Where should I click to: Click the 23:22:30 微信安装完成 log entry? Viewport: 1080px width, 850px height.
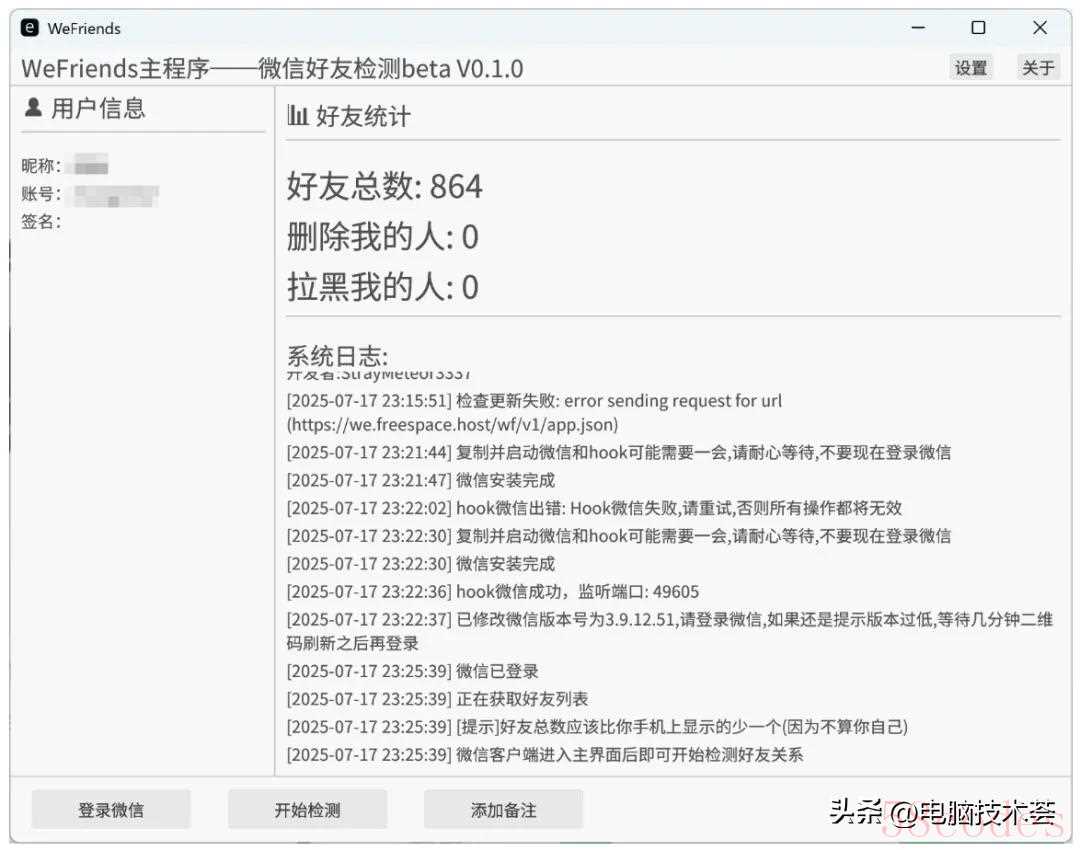pyautogui.click(x=420, y=563)
